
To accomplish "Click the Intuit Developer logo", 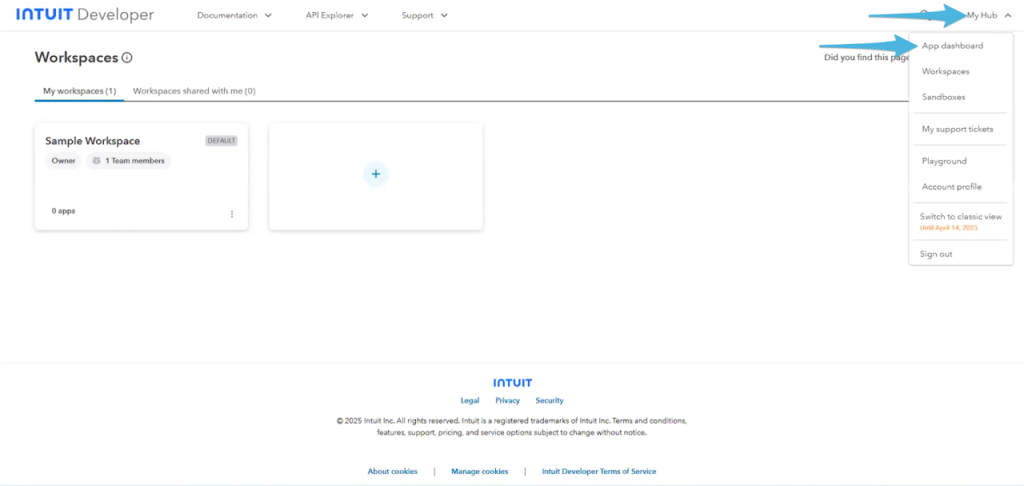I will coord(85,15).
